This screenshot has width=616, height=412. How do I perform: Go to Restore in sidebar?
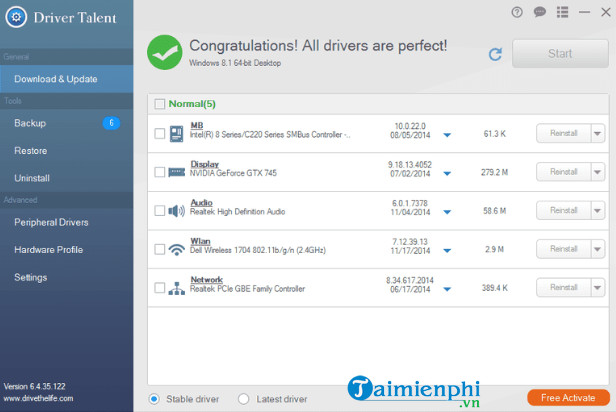click(66, 150)
